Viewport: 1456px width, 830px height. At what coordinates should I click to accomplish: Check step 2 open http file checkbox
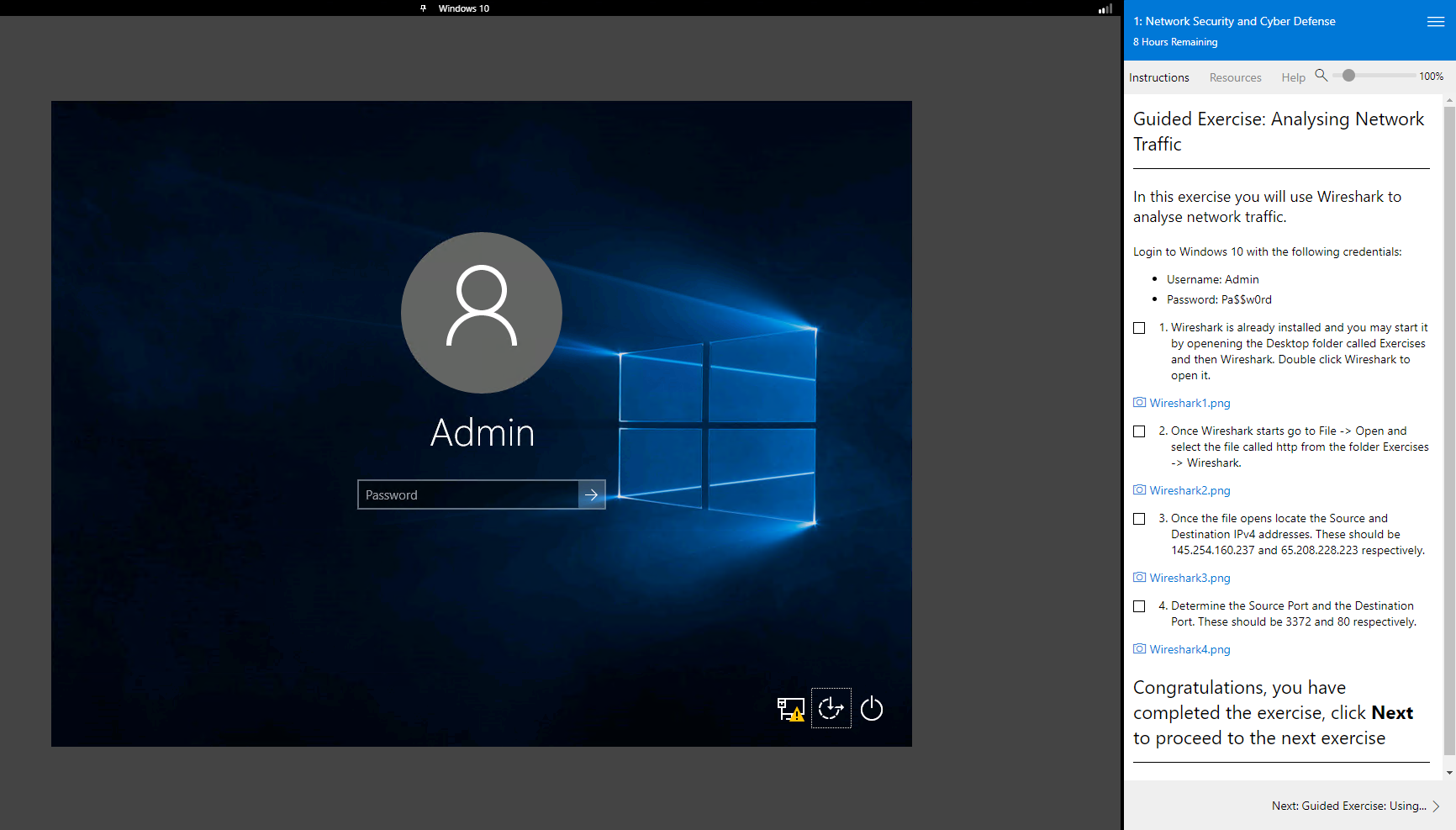1139,431
